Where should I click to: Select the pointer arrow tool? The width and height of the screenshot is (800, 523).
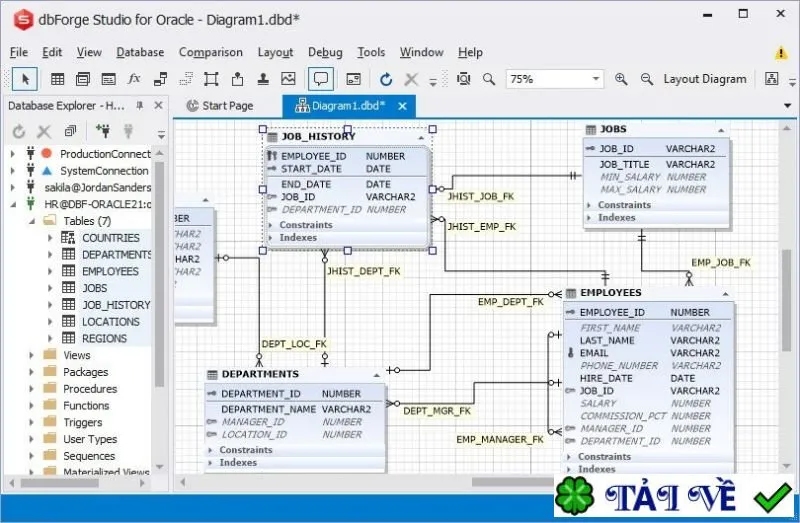click(x=25, y=79)
